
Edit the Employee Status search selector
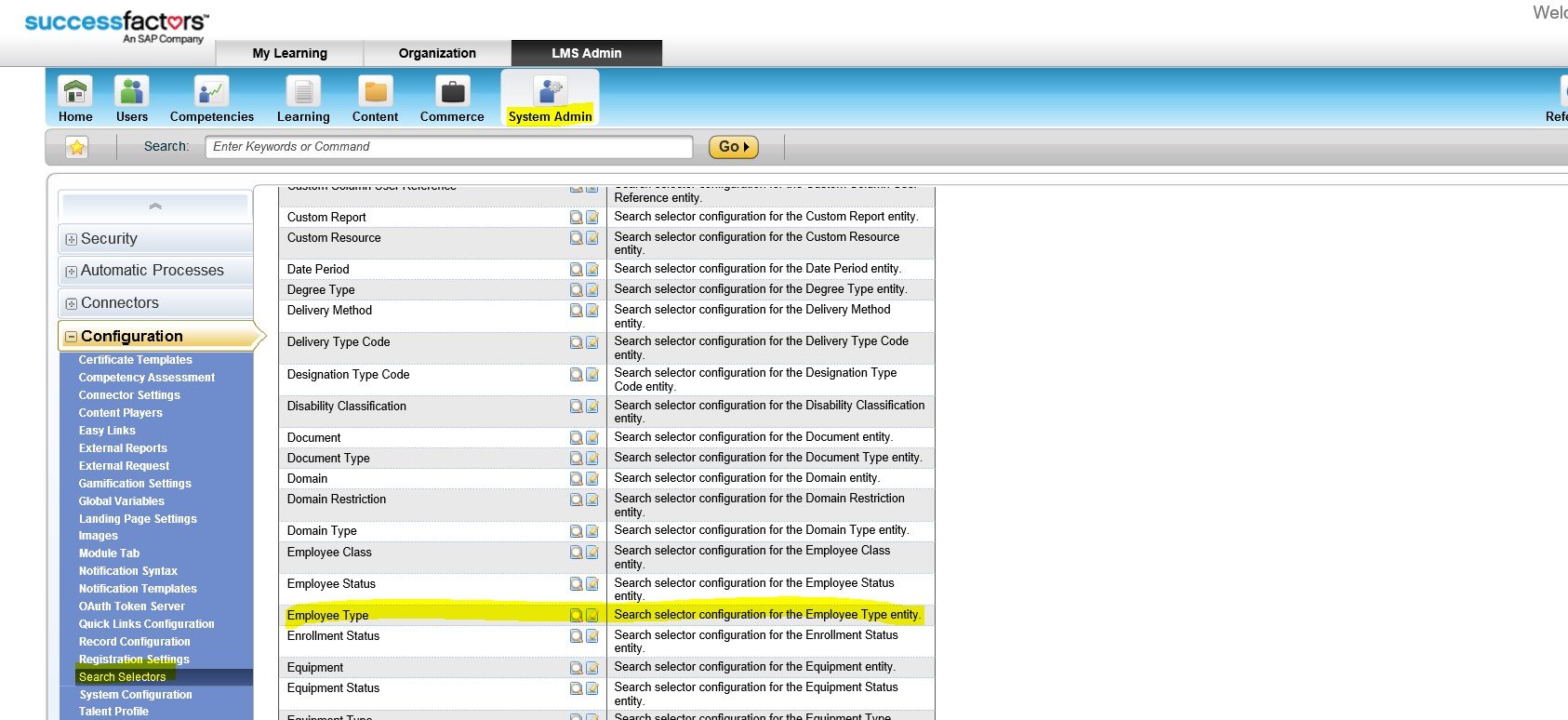click(591, 584)
